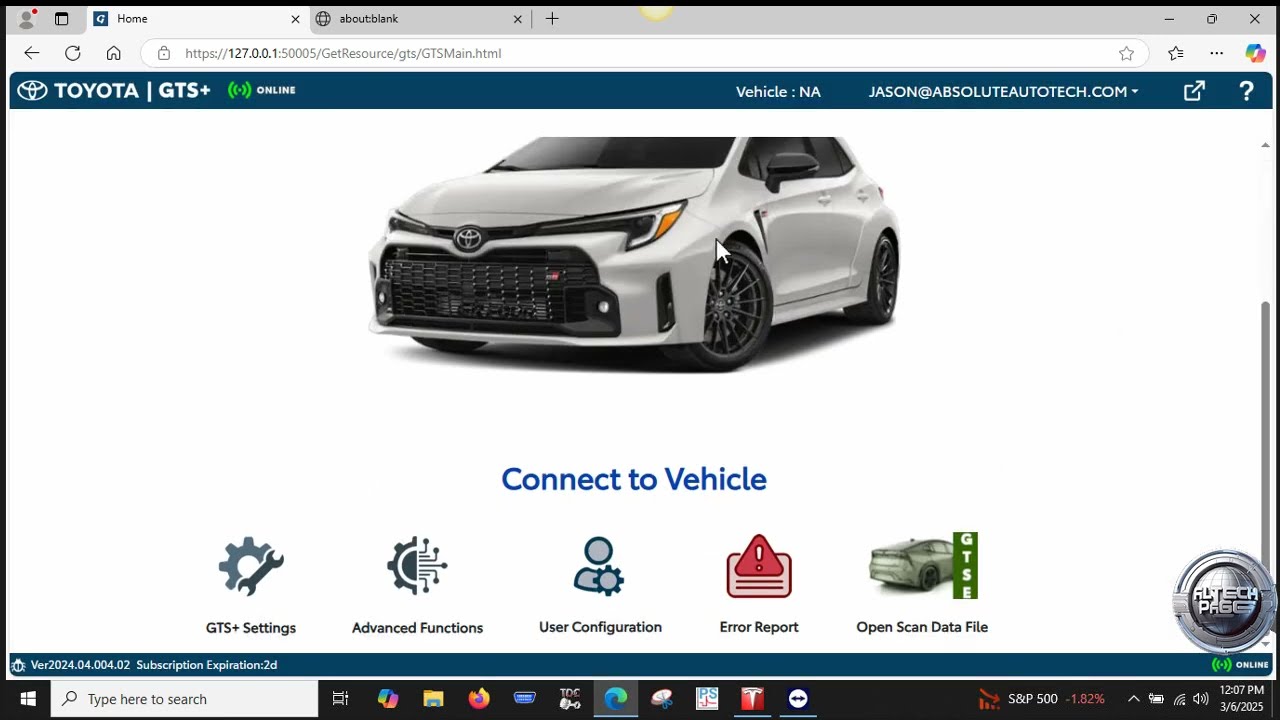The height and width of the screenshot is (720, 1280).
Task: Open the tab actions menu icon
Action: click(x=62, y=19)
